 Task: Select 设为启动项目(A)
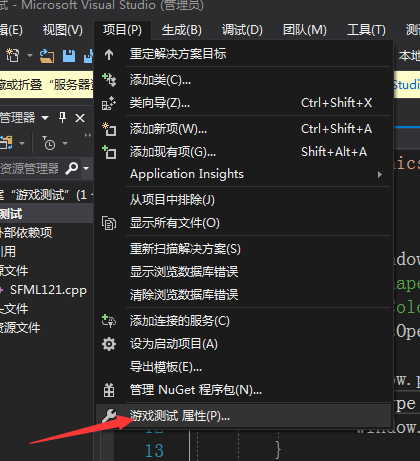pyautogui.click(x=243, y=344)
